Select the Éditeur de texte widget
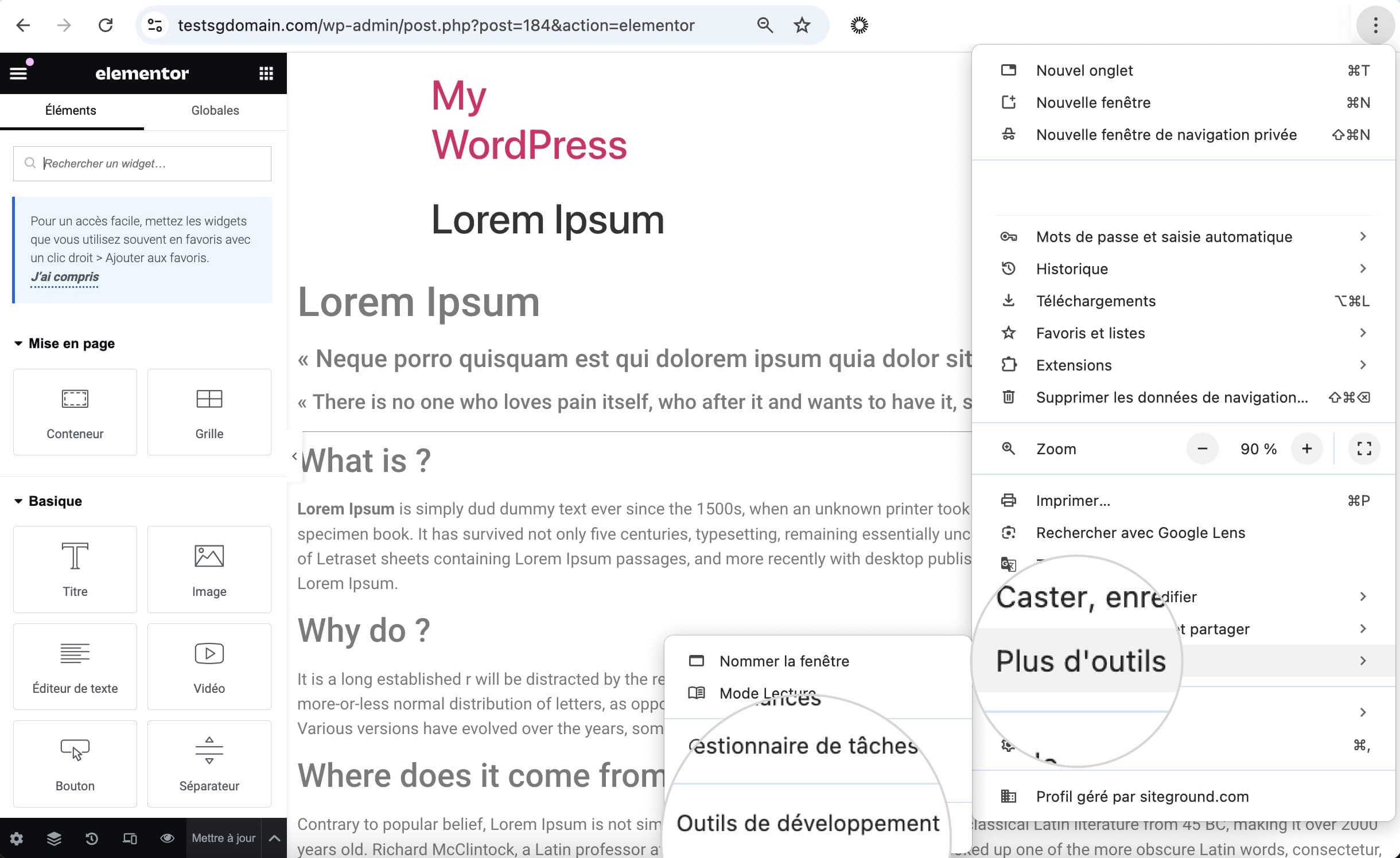The width and height of the screenshot is (1400, 858). [x=75, y=666]
